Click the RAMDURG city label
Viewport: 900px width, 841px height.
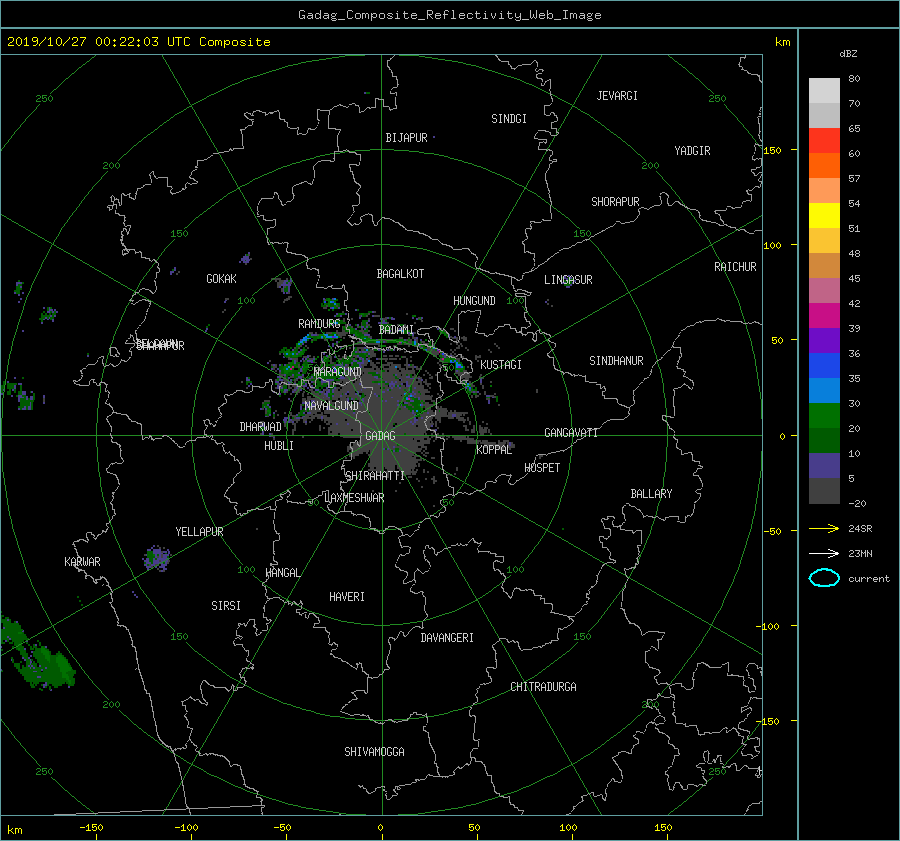click(319, 324)
